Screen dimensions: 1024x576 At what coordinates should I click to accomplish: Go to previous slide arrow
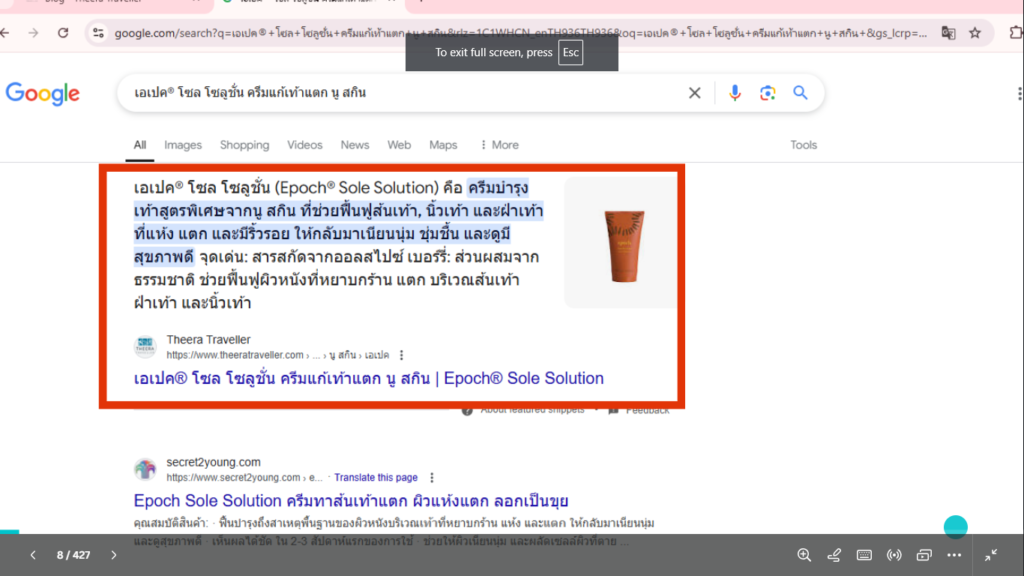tap(33, 555)
